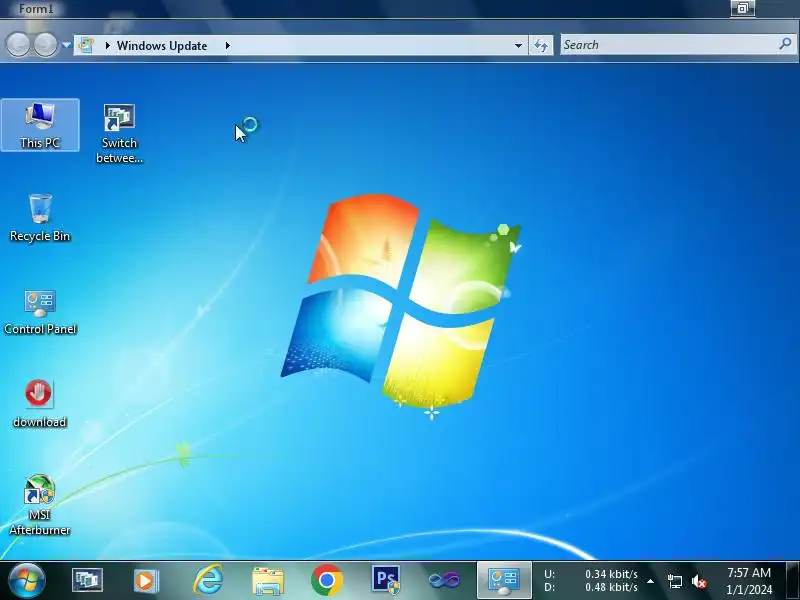Click the address bar Refresh button
800x600 pixels.
click(x=541, y=45)
